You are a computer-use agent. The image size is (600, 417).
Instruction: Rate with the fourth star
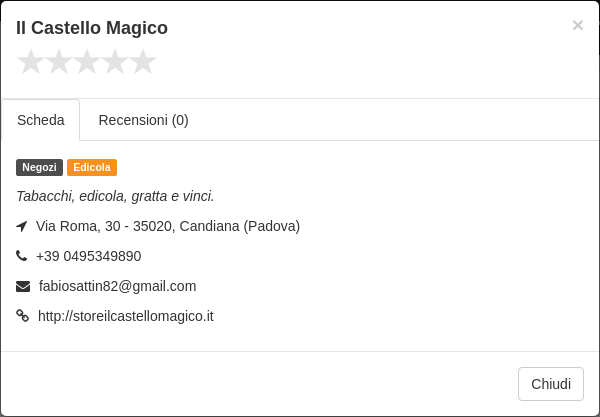115,62
